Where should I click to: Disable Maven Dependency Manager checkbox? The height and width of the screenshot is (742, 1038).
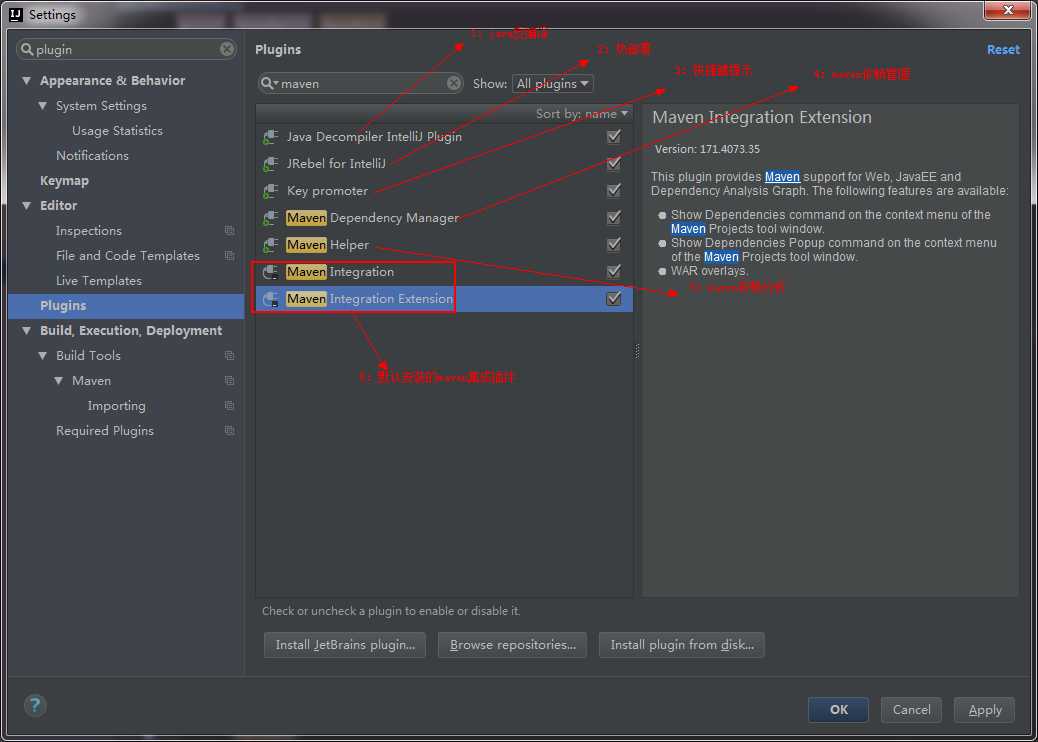pos(614,217)
